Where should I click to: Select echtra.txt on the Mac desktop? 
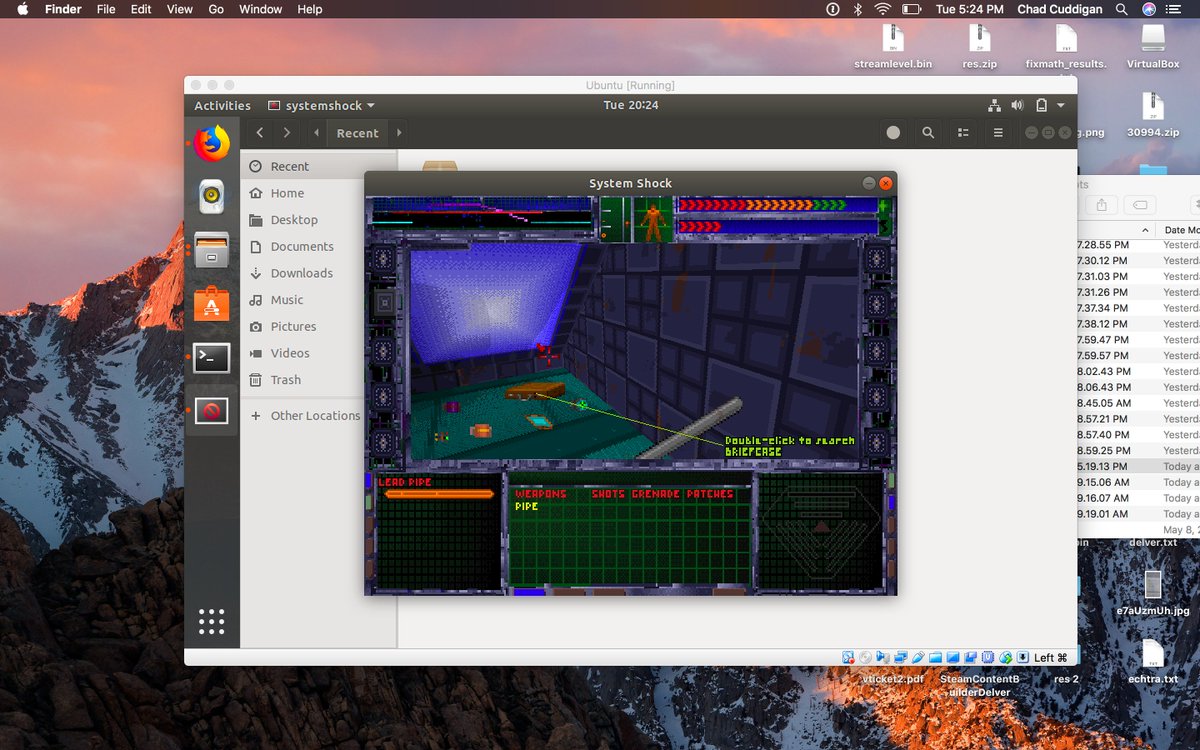click(1152, 661)
